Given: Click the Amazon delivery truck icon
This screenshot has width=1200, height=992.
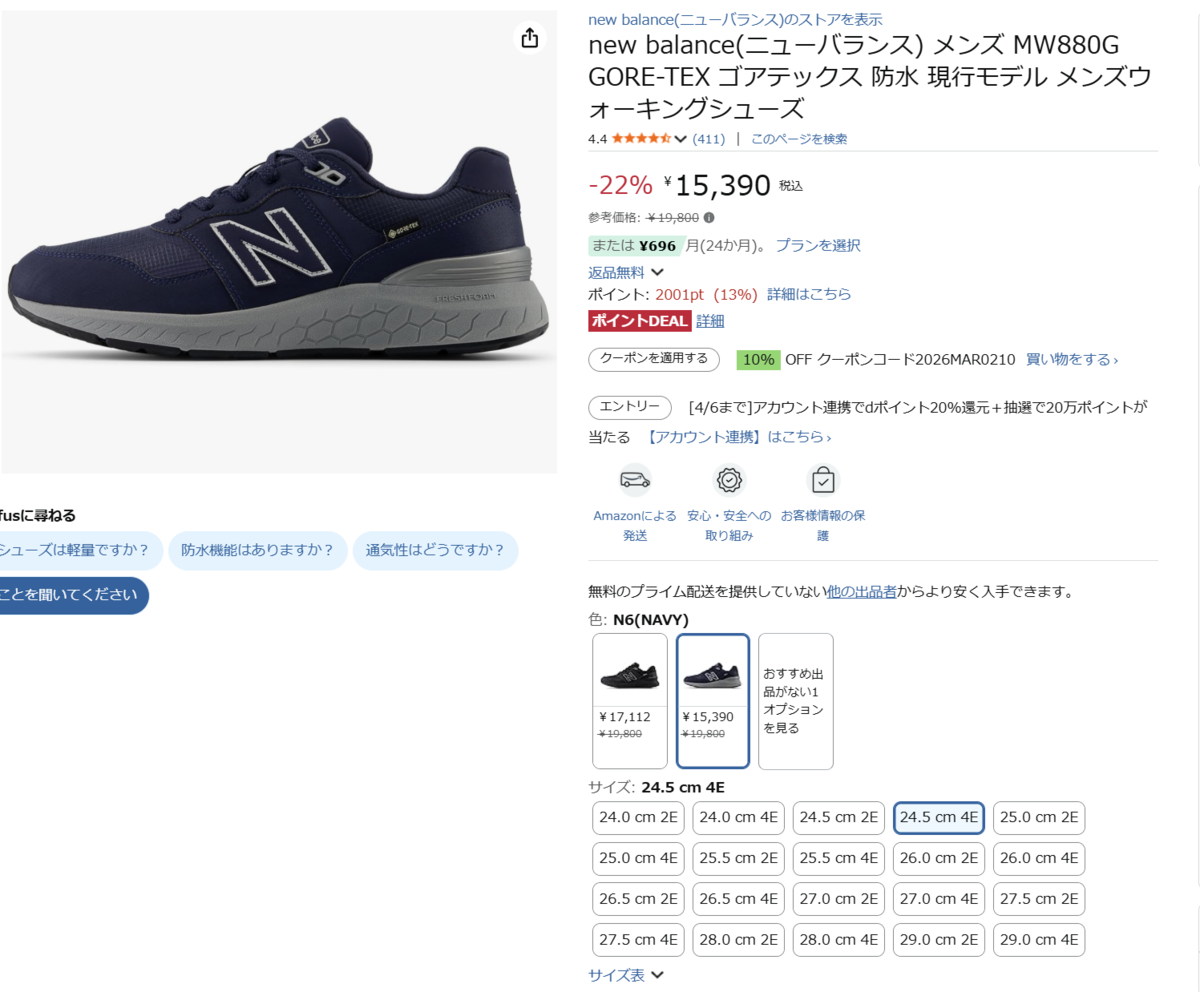Looking at the screenshot, I should coord(635,480).
